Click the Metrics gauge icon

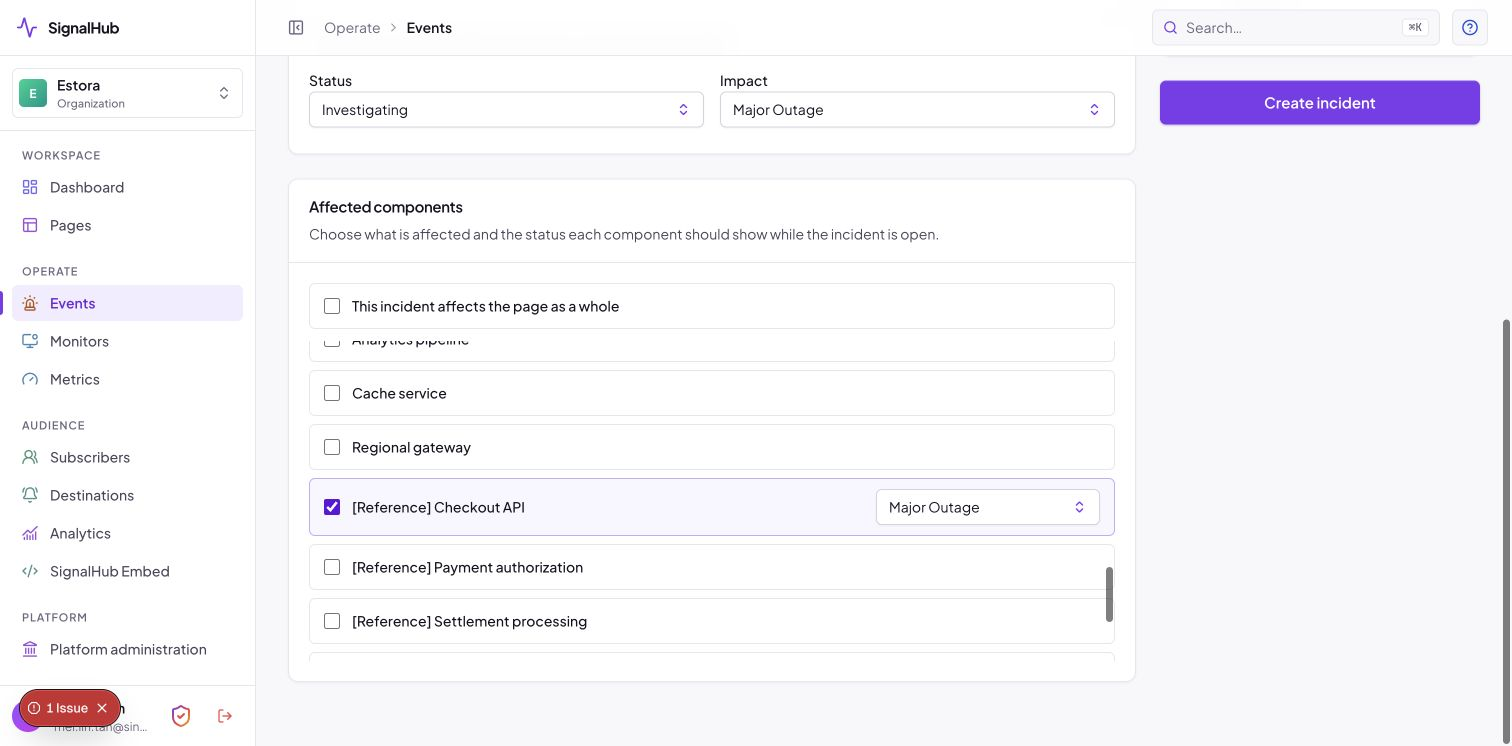(30, 379)
